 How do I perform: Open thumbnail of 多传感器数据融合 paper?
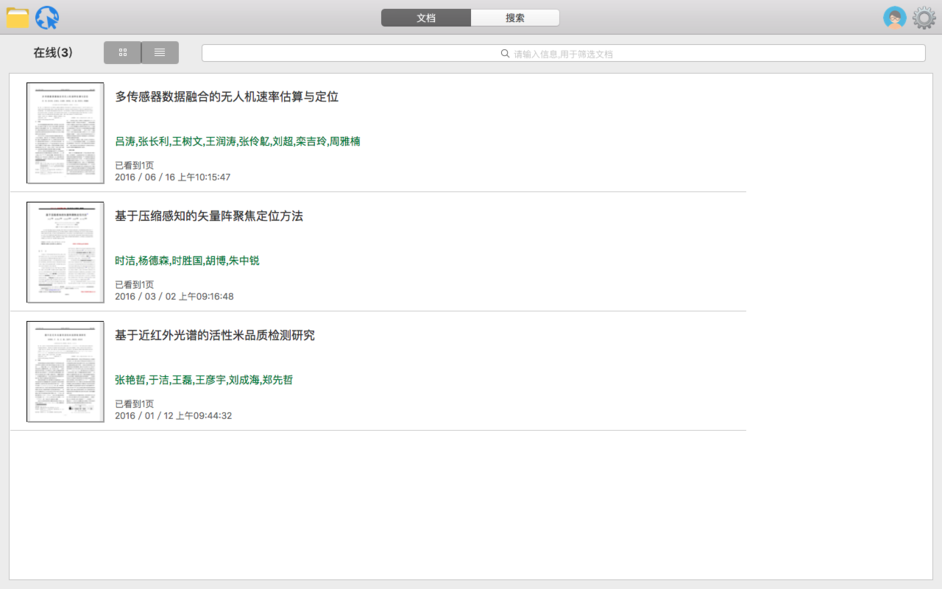click(x=65, y=133)
